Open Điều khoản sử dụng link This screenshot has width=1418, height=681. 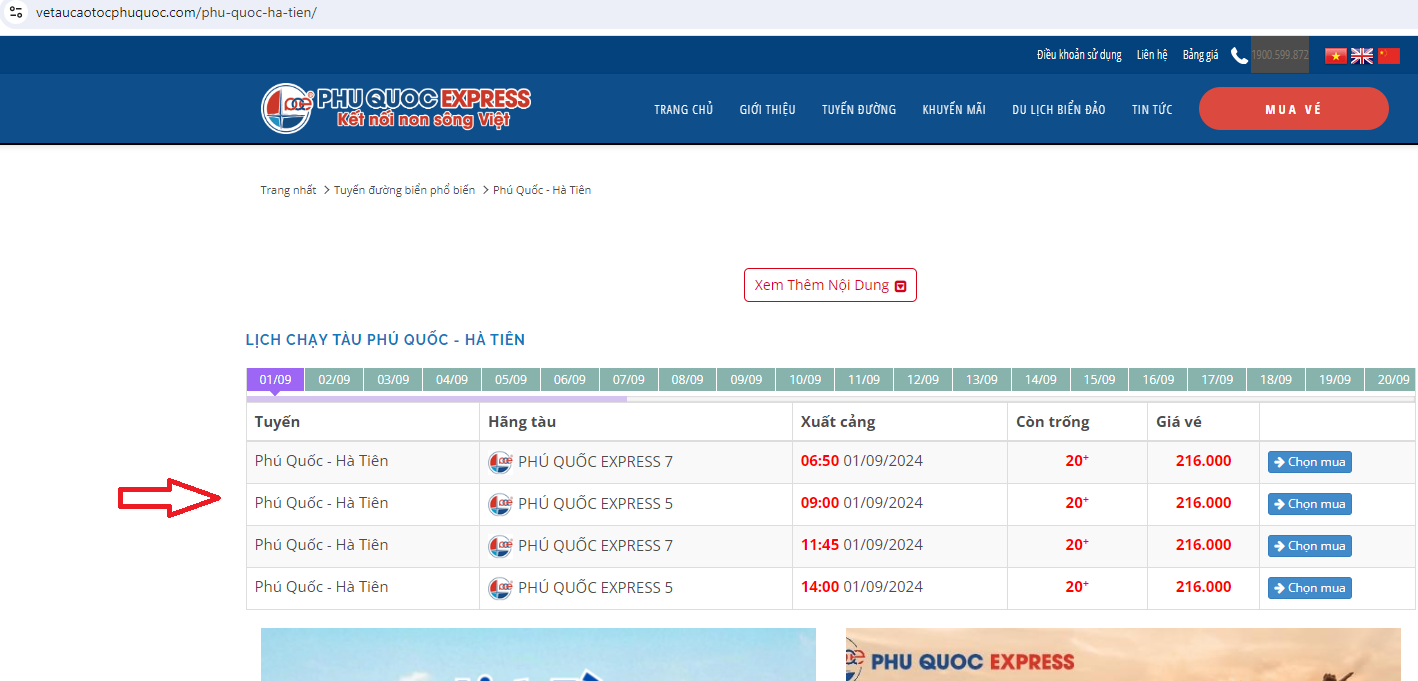[x=1079, y=55]
